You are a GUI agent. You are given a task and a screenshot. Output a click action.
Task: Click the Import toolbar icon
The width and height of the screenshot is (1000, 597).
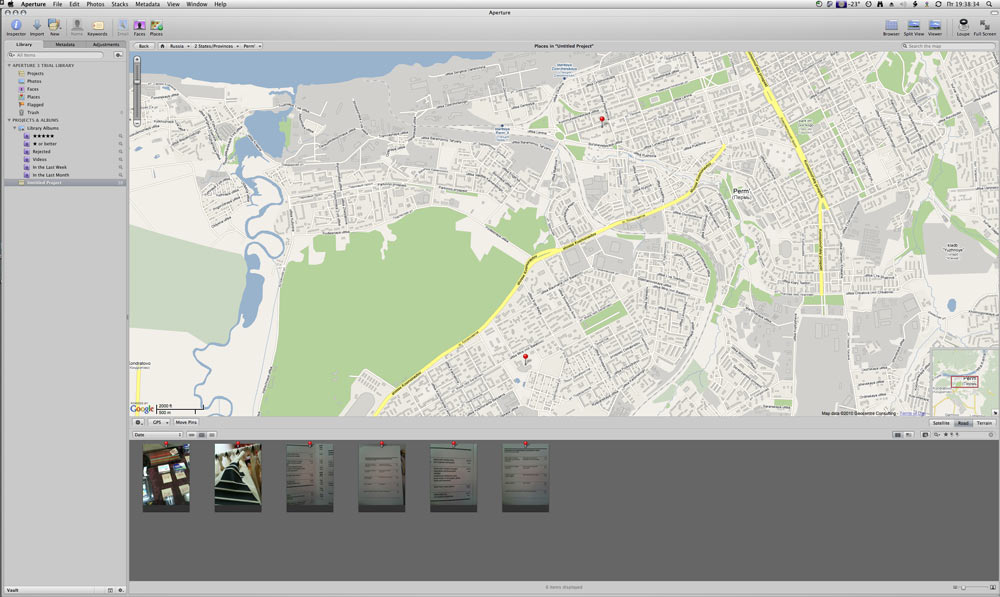click(37, 27)
